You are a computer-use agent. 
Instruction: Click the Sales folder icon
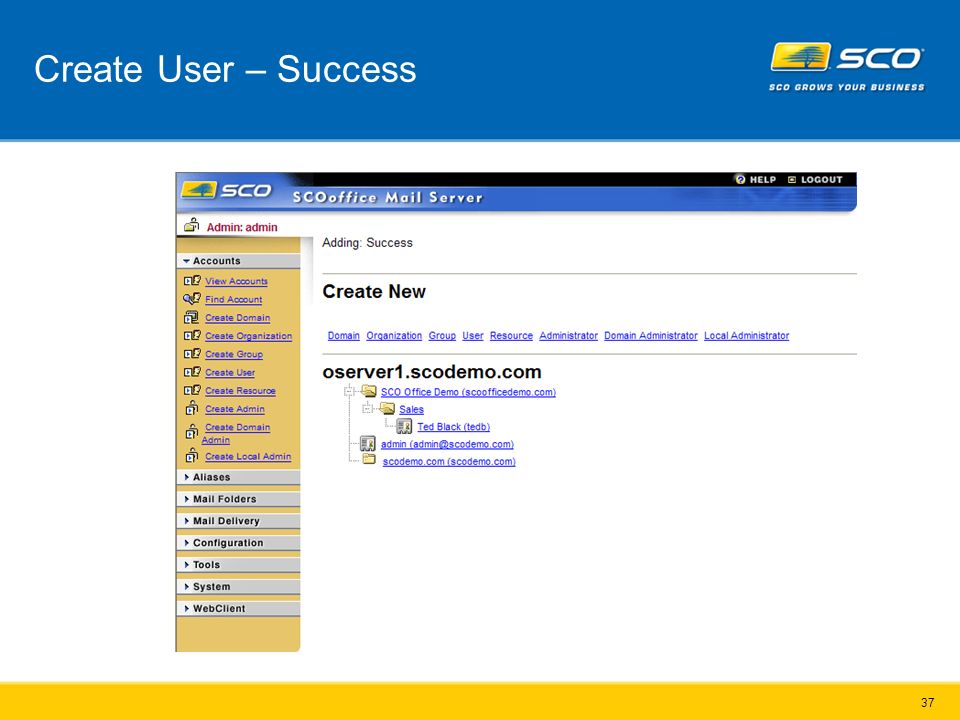(x=387, y=408)
